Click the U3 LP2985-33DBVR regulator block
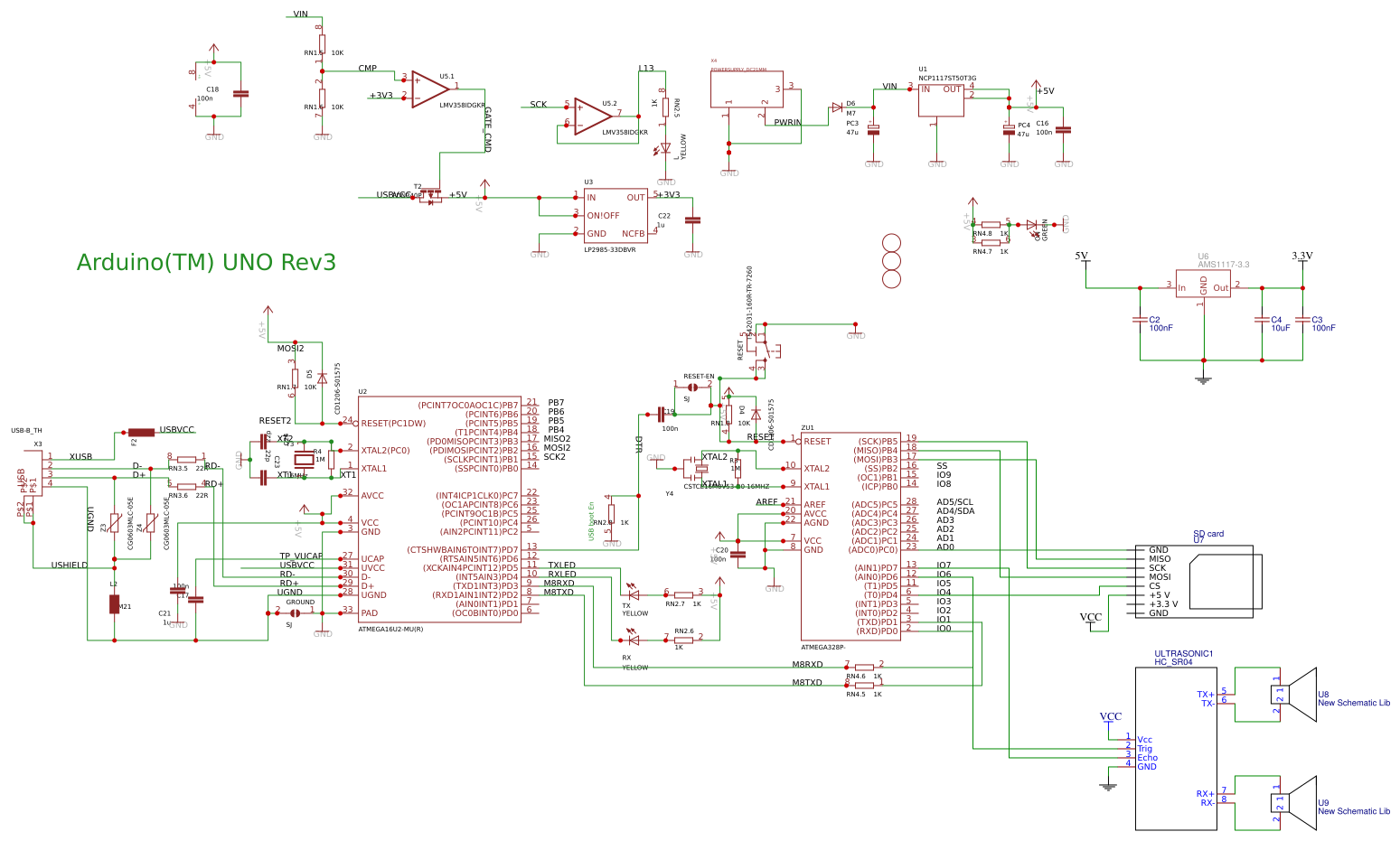Screen dimensions: 1400x841 (x=615, y=215)
